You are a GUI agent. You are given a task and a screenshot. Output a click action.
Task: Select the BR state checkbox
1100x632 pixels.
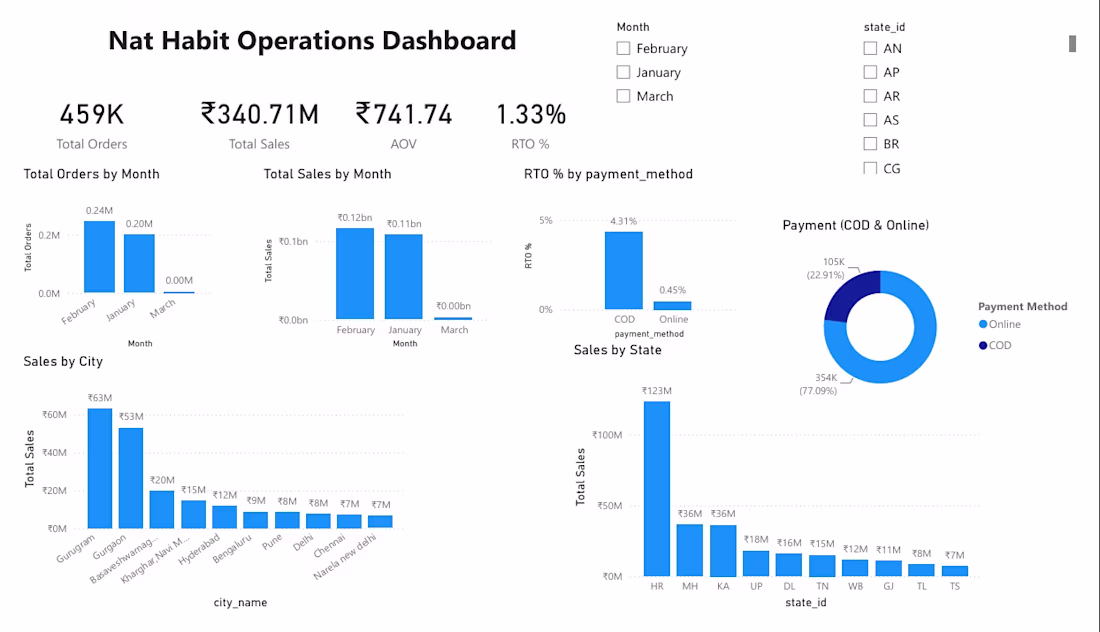(x=870, y=144)
